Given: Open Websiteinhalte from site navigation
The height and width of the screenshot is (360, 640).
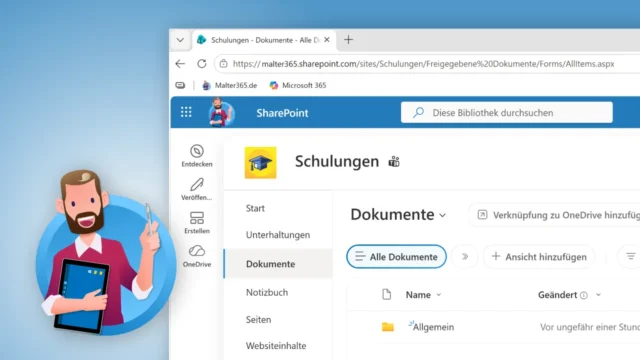Looking at the screenshot, I should pos(276,346).
